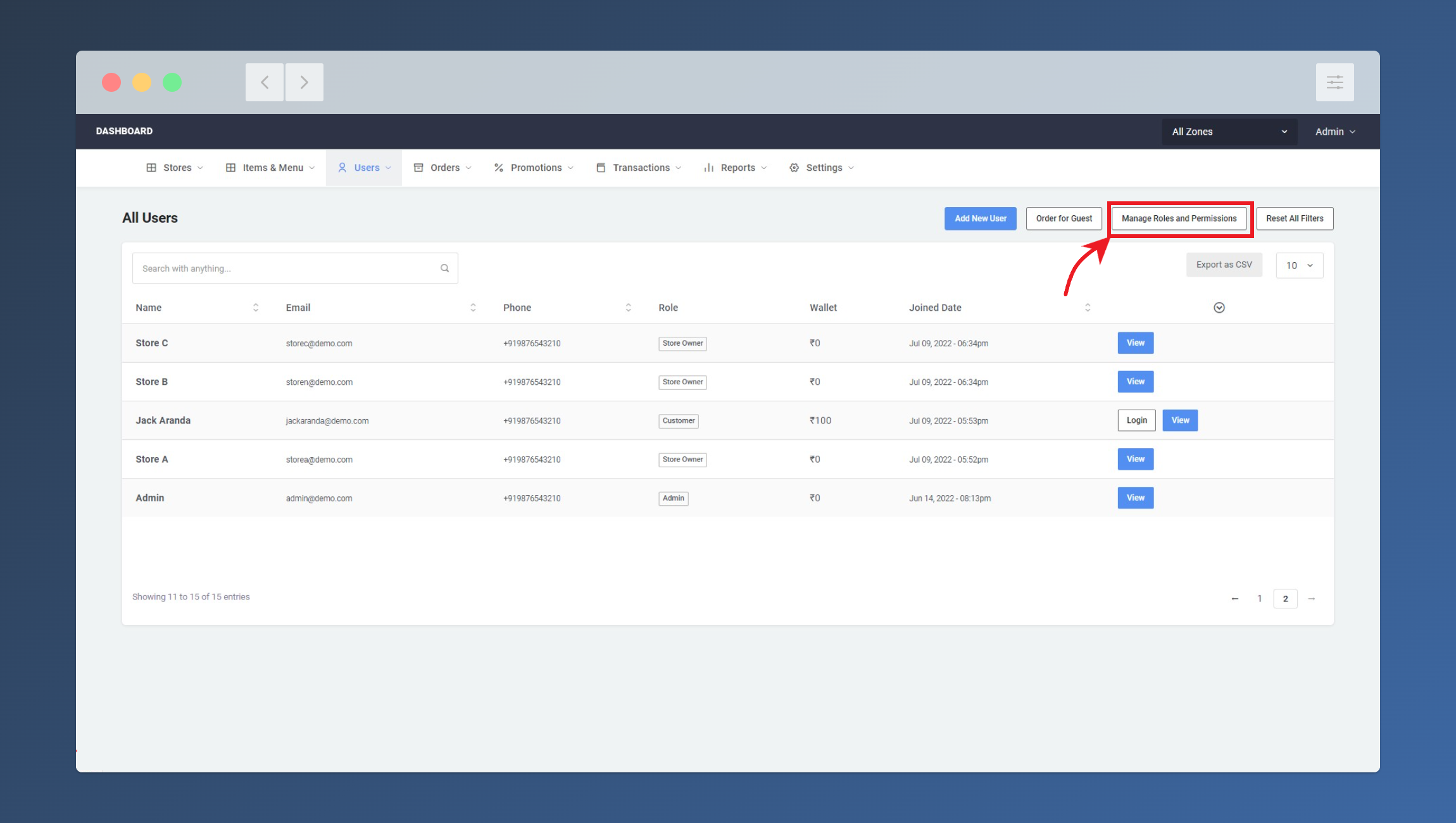Viewport: 1456px width, 823px height.
Task: Sort table by Phone column arrows
Action: coord(629,308)
